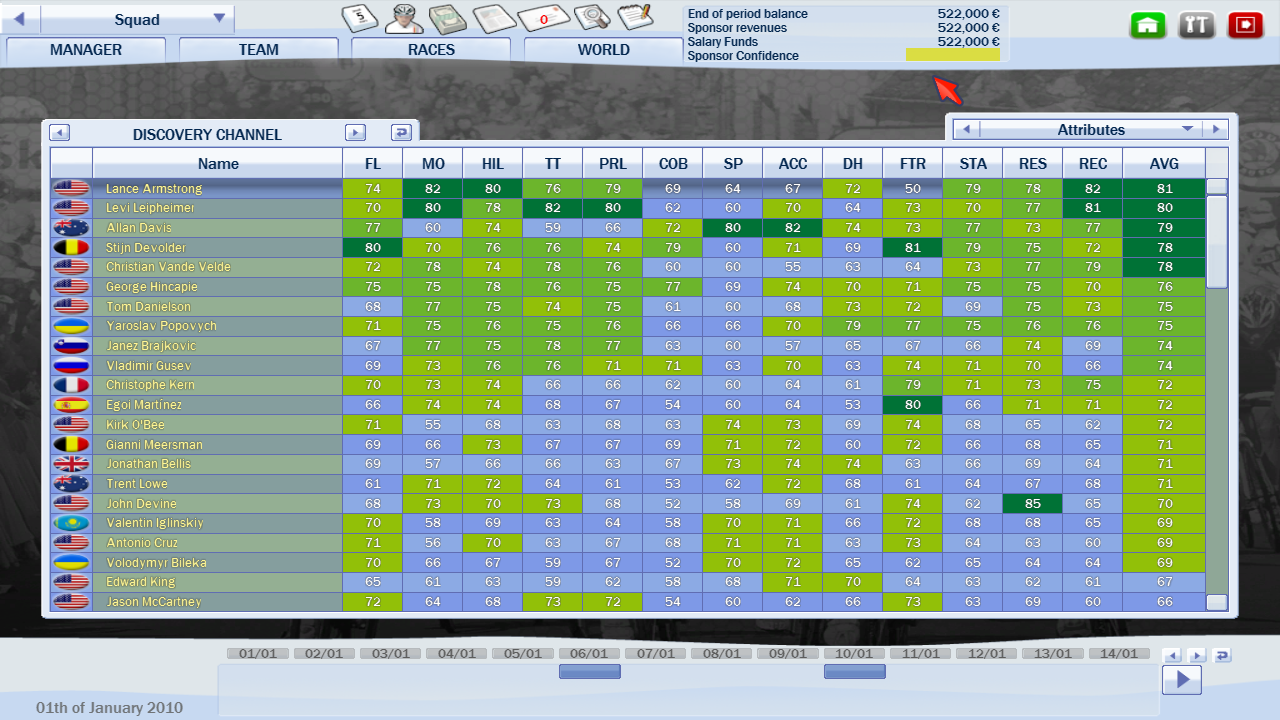Expand the Attributes view dropdown
The width and height of the screenshot is (1280, 720).
point(1188,129)
